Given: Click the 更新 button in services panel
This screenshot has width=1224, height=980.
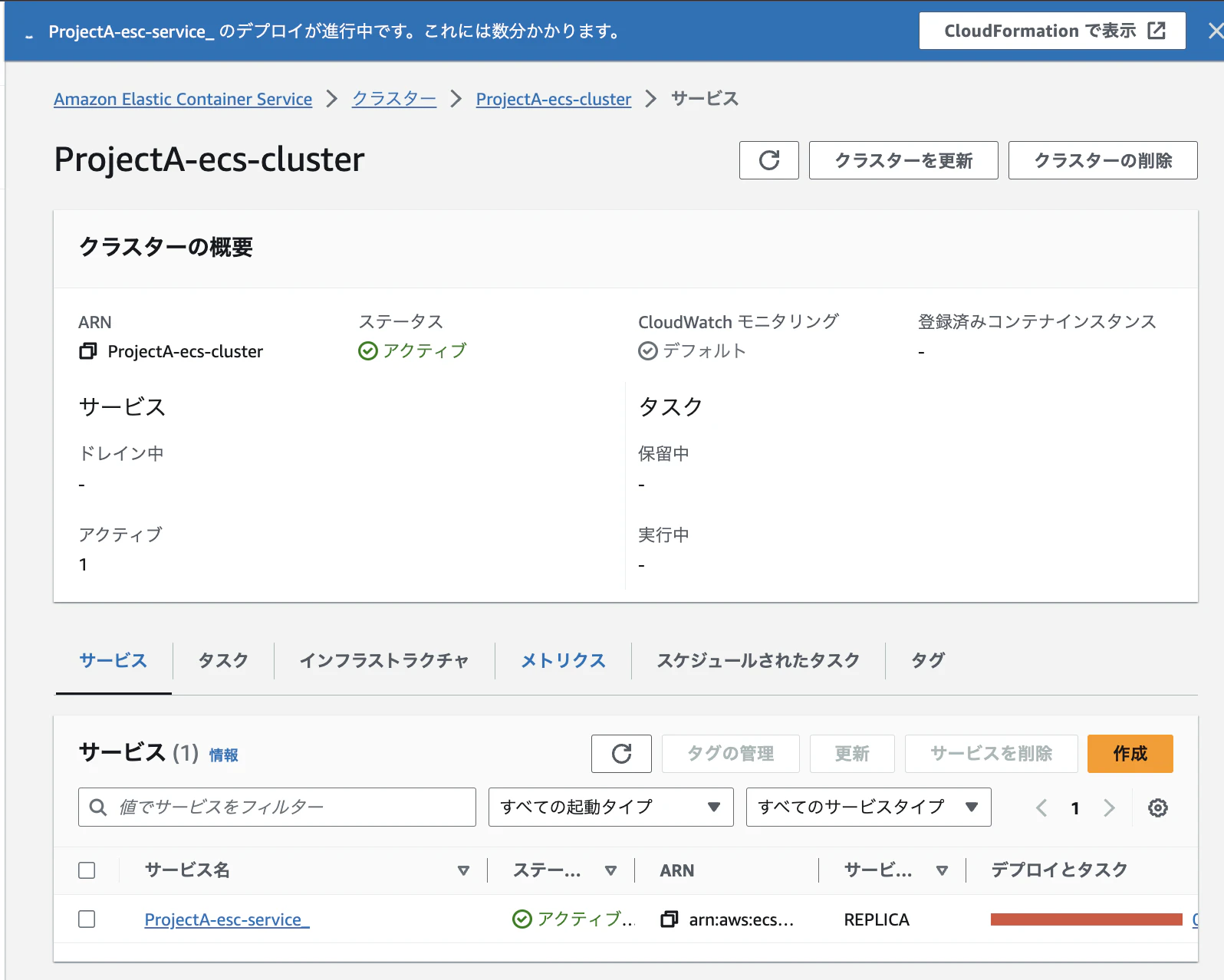Looking at the screenshot, I should [x=852, y=754].
